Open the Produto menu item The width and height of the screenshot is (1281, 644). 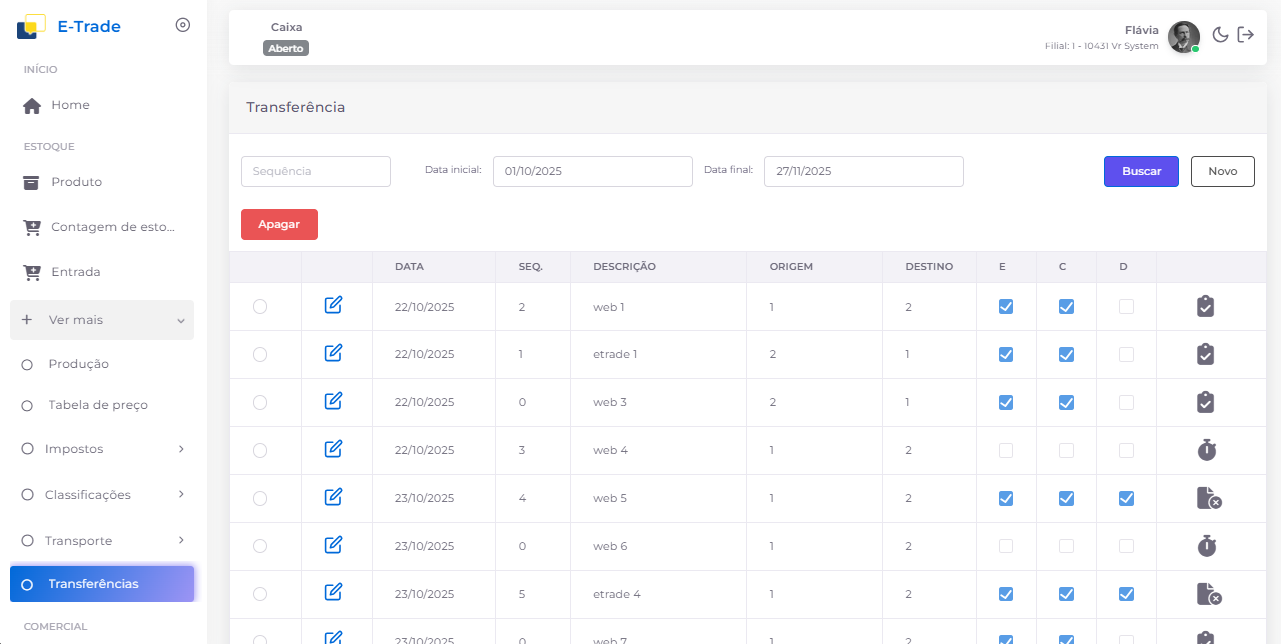76,182
